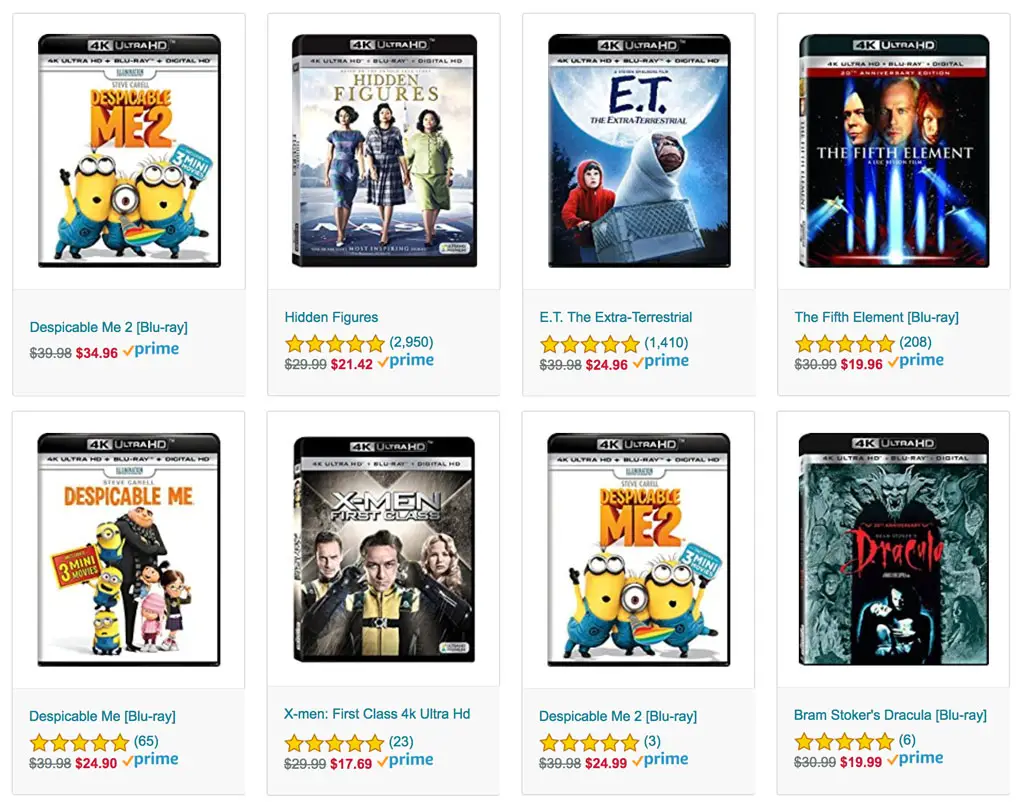
Task: Click the star rating under Despicable Me
Action: 79,742
